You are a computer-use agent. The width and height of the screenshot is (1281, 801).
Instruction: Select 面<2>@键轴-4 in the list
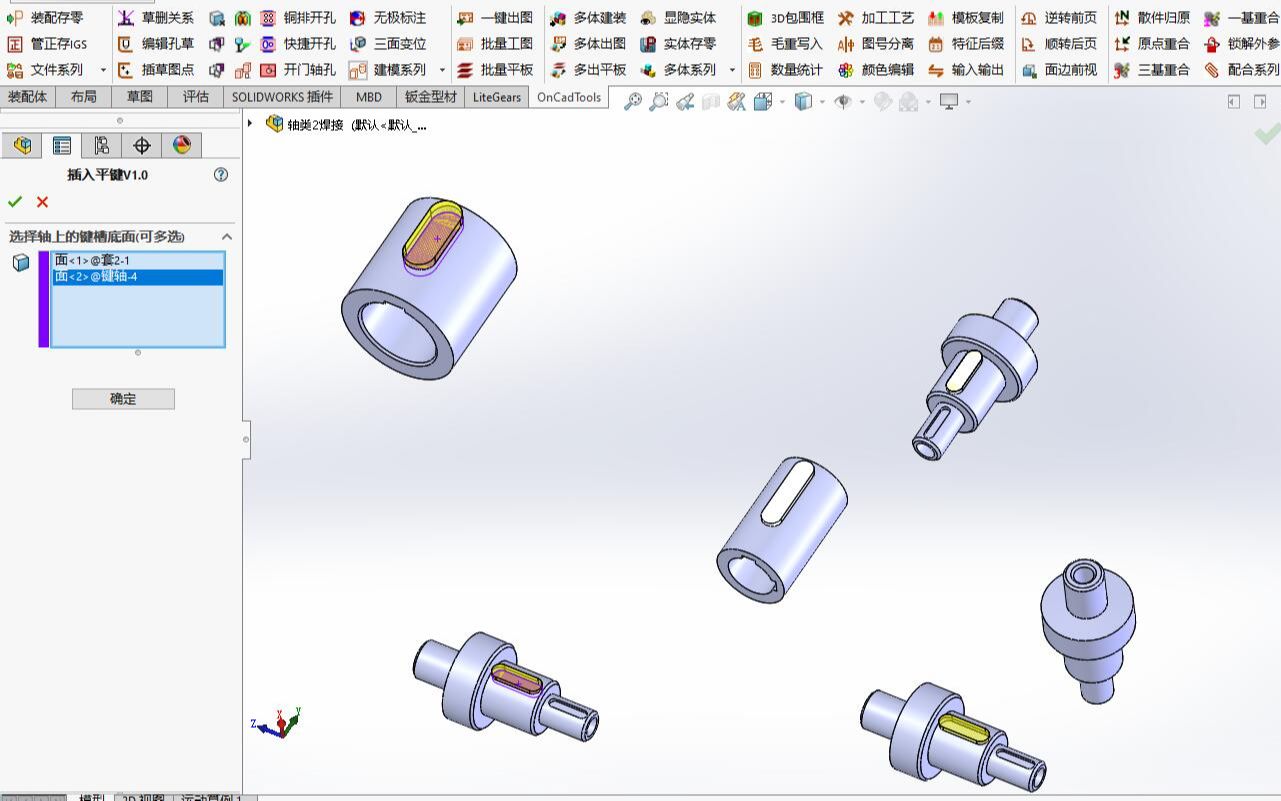point(138,276)
